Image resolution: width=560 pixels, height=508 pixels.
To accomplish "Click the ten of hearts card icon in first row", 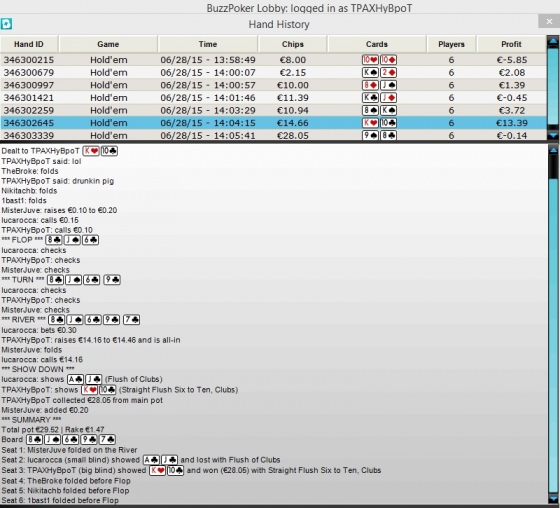I will [x=370, y=60].
